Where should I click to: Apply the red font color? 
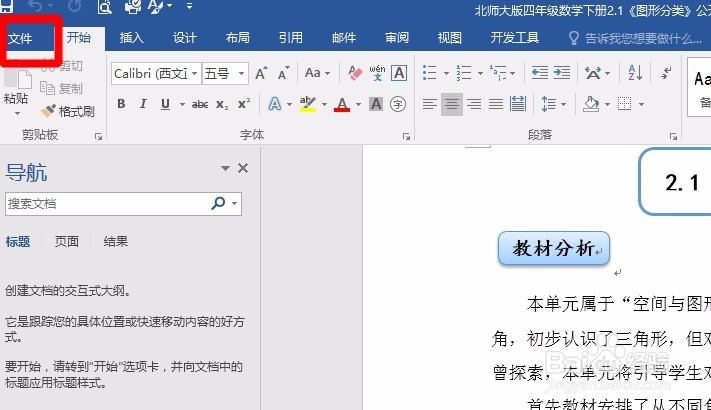pyautogui.click(x=342, y=104)
